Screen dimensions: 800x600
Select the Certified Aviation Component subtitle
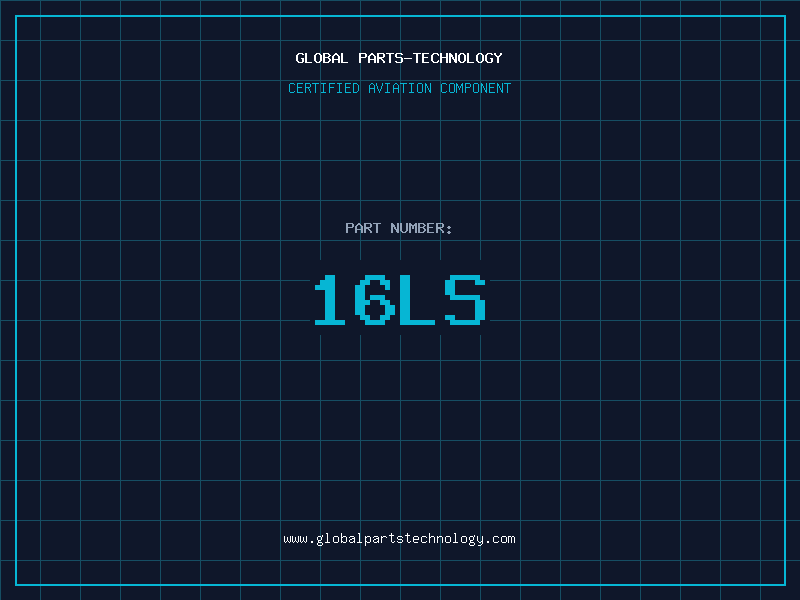click(x=399, y=89)
